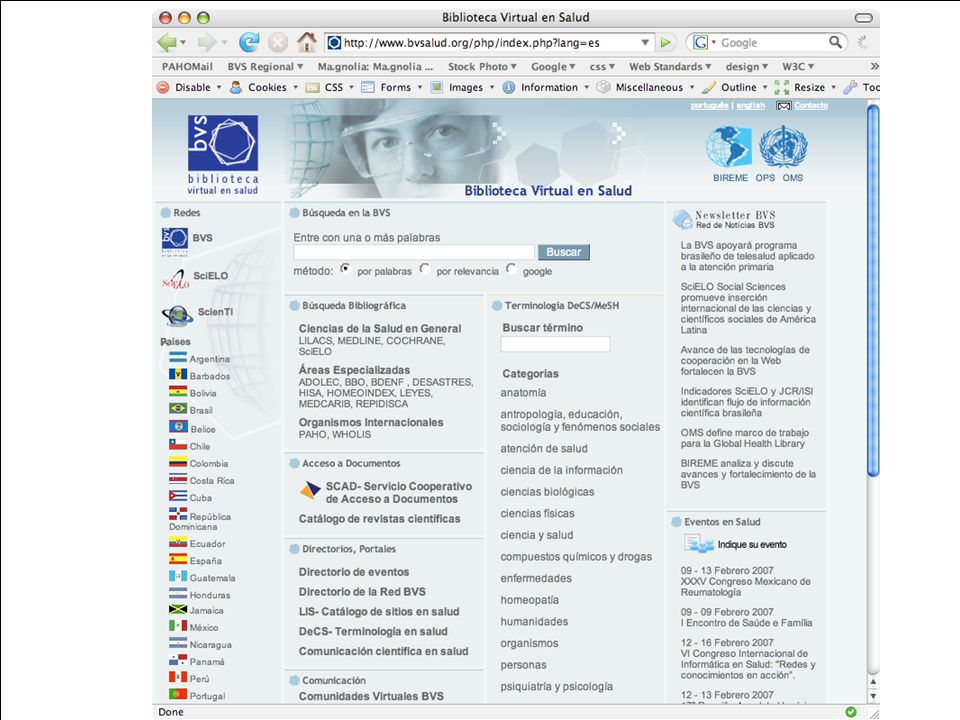Screen dimensions: 960x720
Task: Expand the W3C bookmarks folder
Action: pyautogui.click(x=798, y=66)
